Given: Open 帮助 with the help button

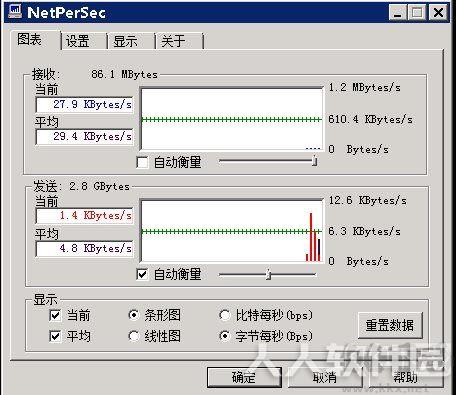Looking at the screenshot, I should pyautogui.click(x=406, y=377).
